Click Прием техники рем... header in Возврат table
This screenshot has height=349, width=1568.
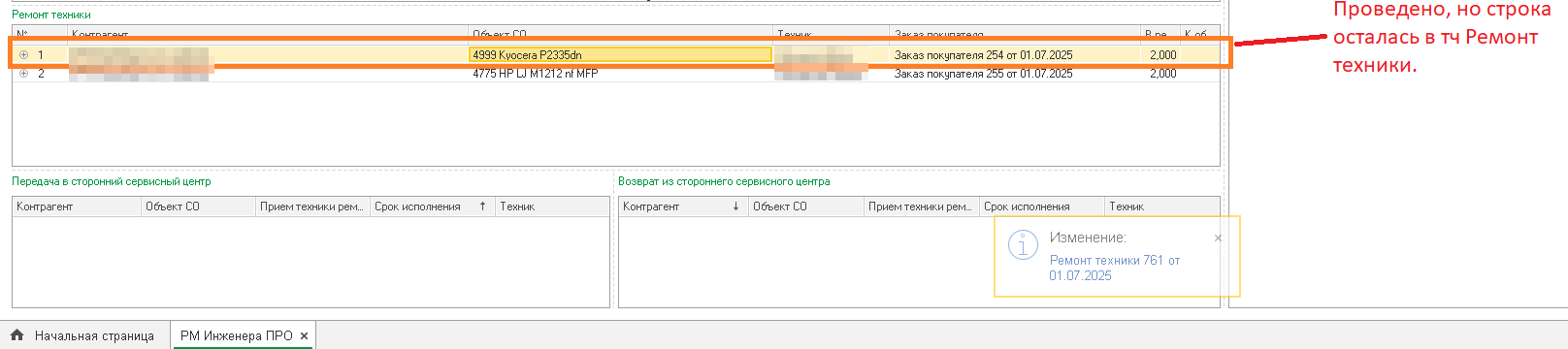(x=922, y=206)
